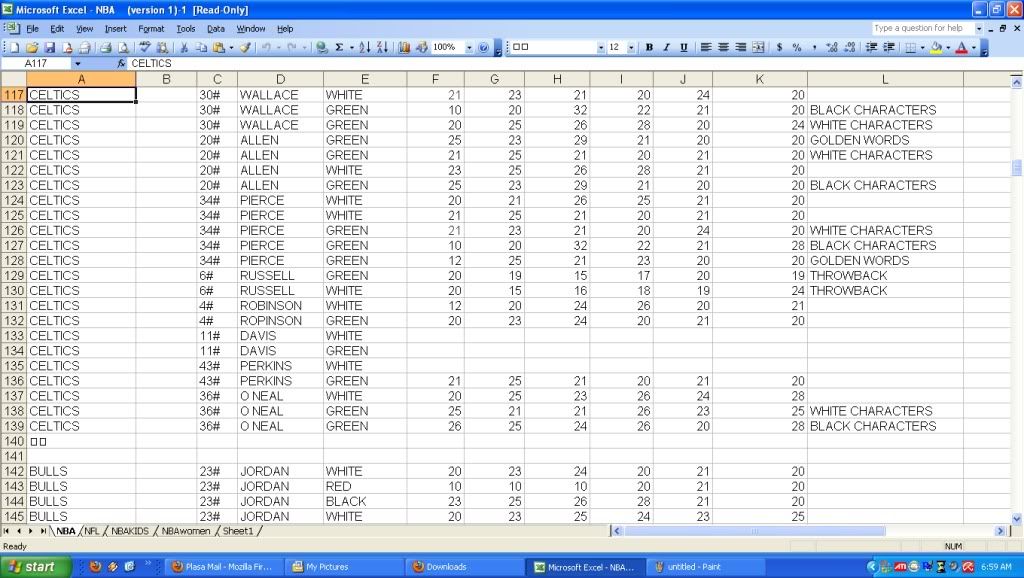Screen dimensions: 1024x578
Task: Toggle bold formatting
Action: click(x=649, y=47)
